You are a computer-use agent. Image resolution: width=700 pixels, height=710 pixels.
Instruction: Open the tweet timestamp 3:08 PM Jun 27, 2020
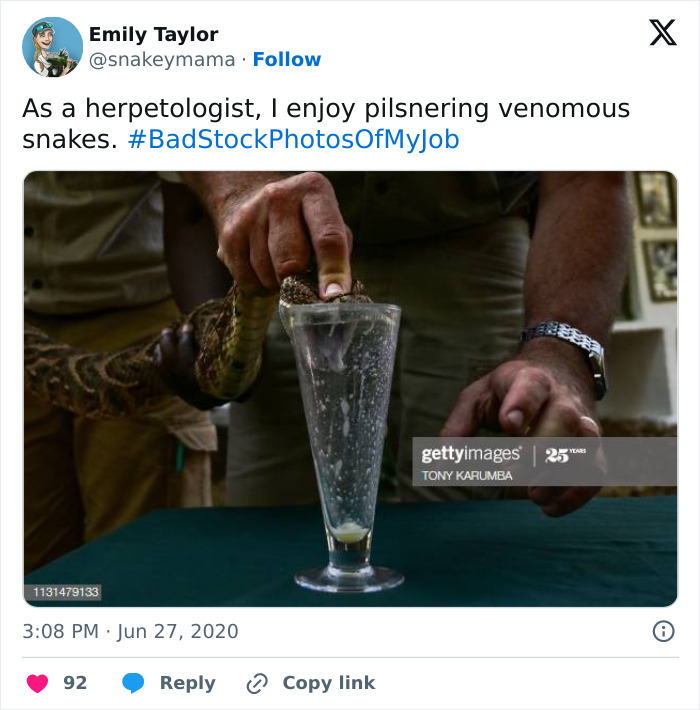pos(130,631)
